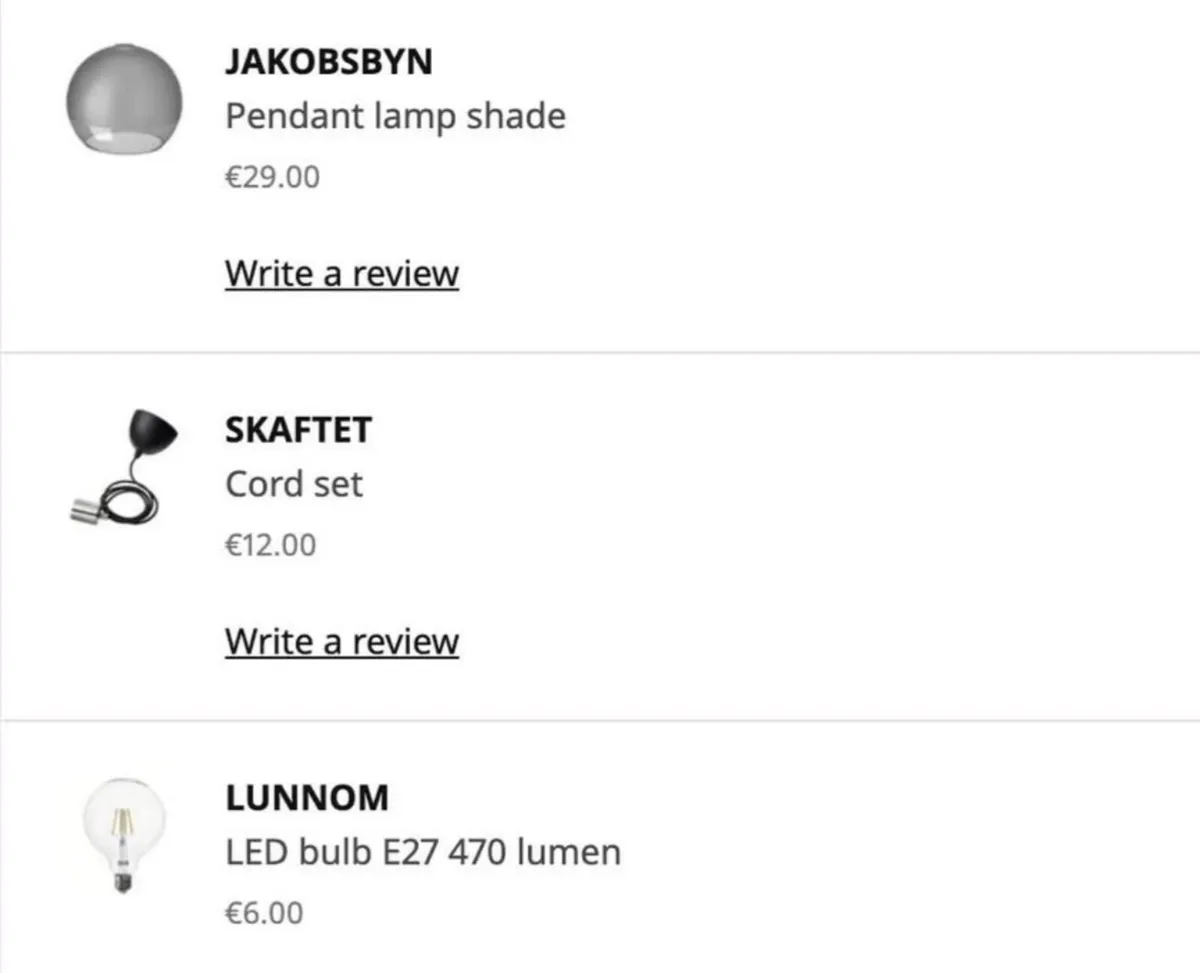This screenshot has width=1200, height=973.
Task: Click Write a review for SKAFTET
Action: click(342, 640)
